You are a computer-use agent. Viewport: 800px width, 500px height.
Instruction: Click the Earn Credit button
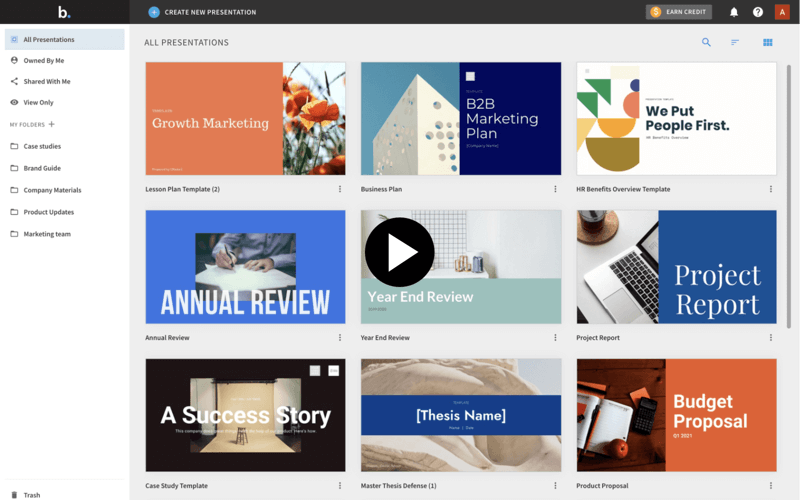(679, 12)
